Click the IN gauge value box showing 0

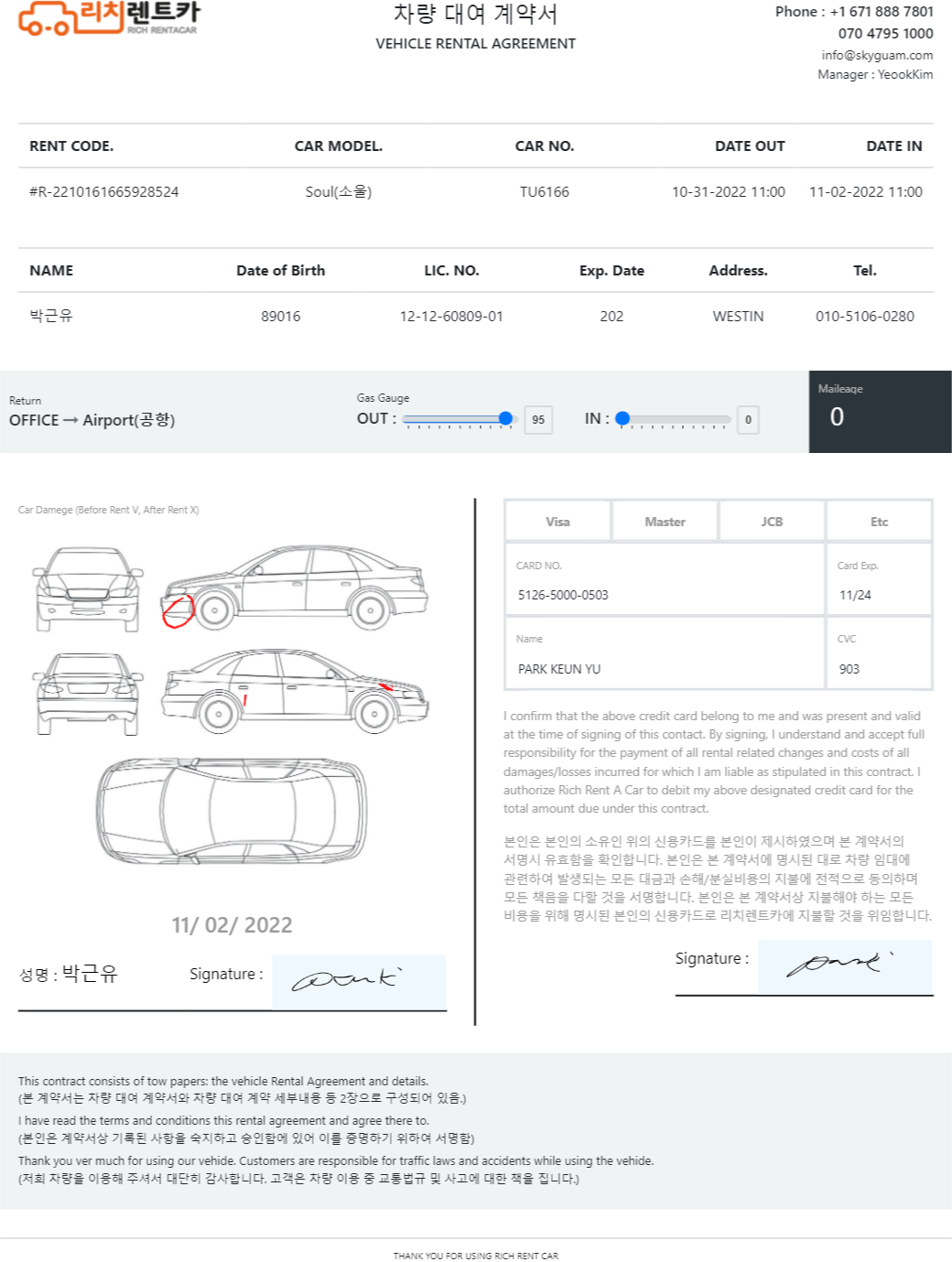click(x=748, y=420)
